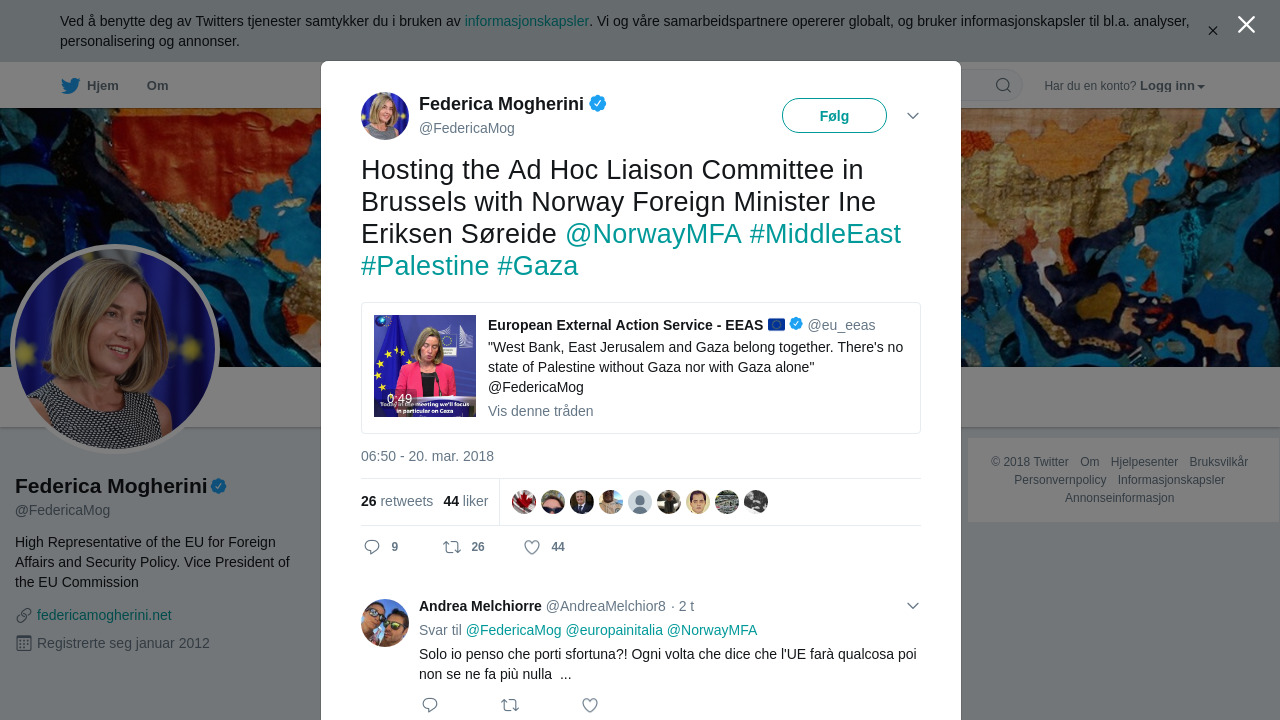This screenshot has width=1280, height=720.
Task: Expand options chevron on Andrea Melchiorre's reply
Action: point(913,606)
